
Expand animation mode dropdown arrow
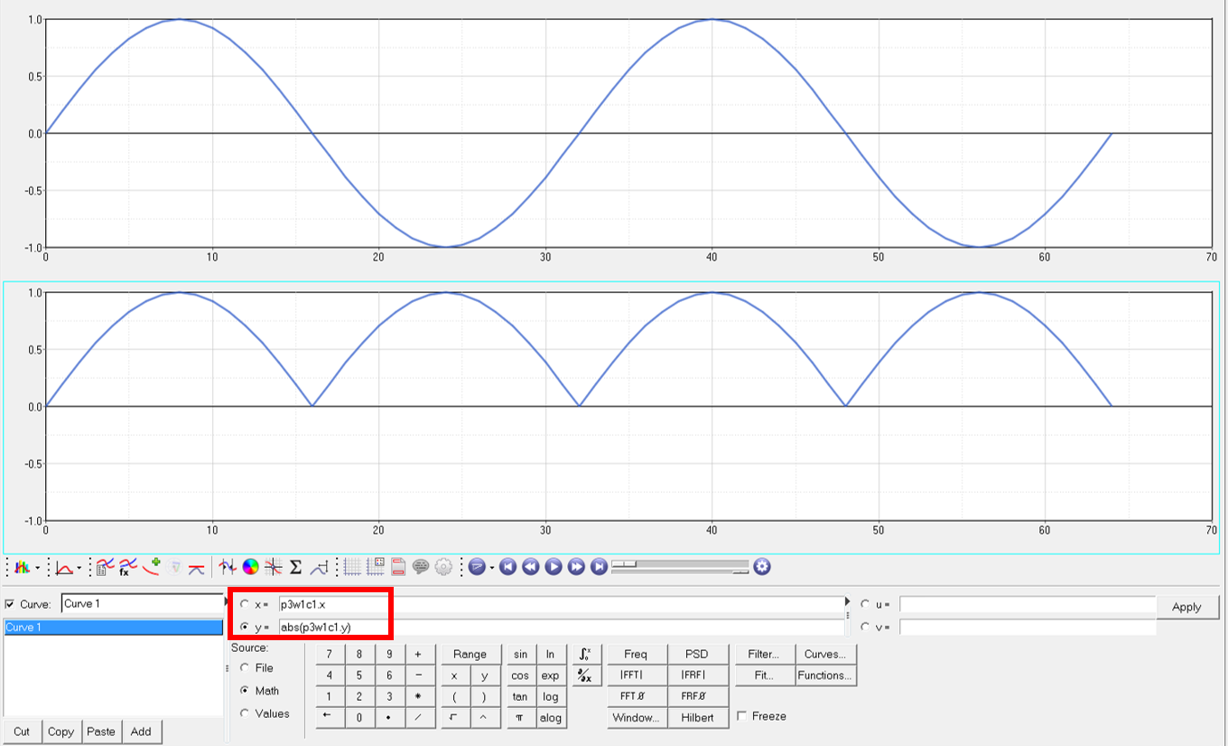click(x=492, y=568)
